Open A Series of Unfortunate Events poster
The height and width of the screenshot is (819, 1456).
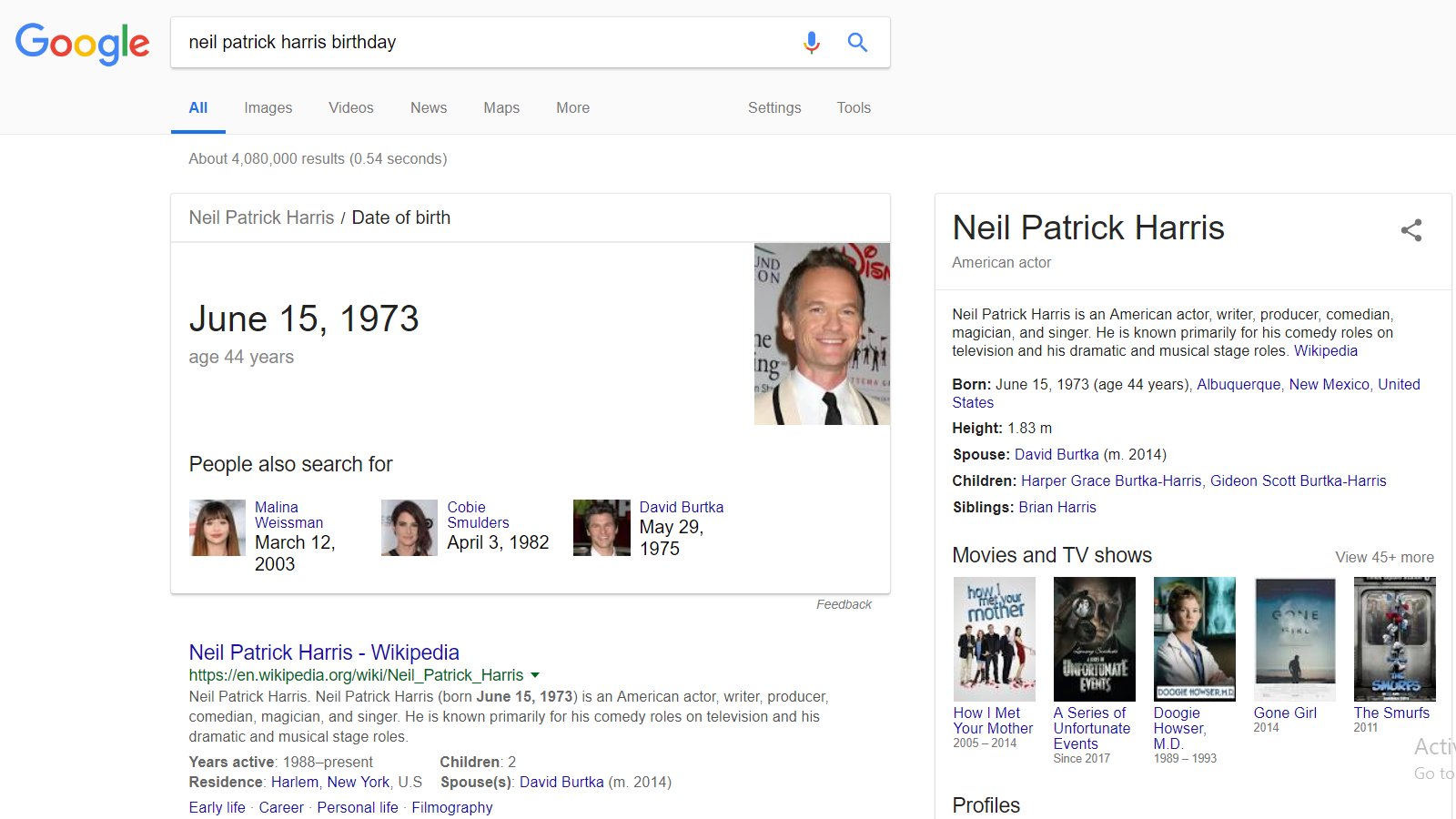(x=1095, y=639)
